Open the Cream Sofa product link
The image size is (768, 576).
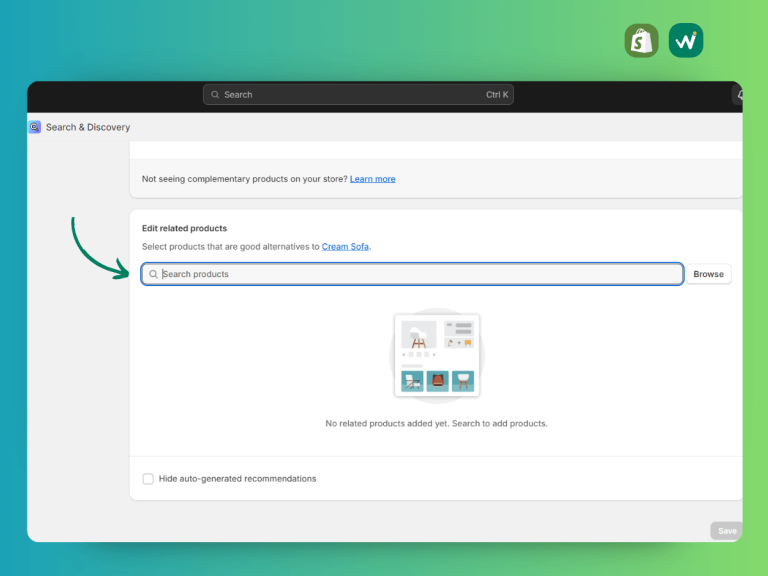click(345, 246)
